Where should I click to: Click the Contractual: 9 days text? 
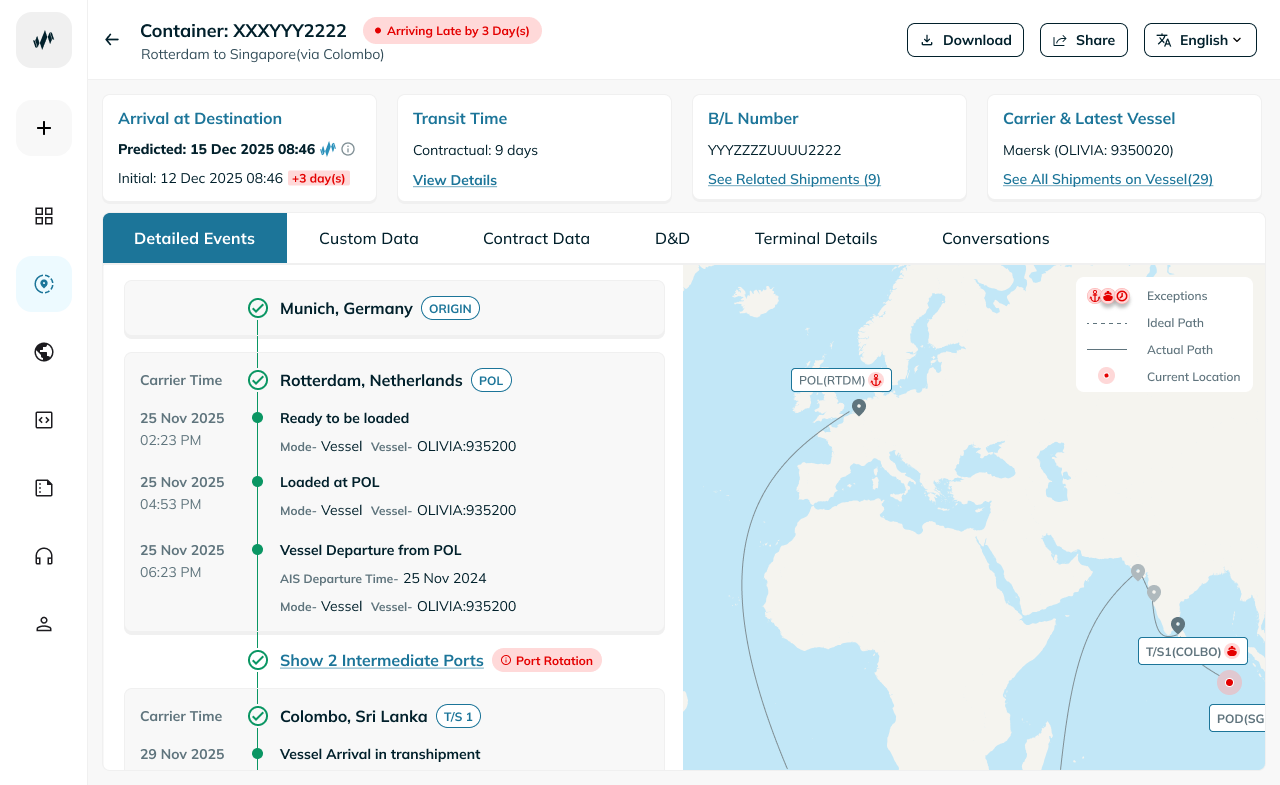(475, 150)
